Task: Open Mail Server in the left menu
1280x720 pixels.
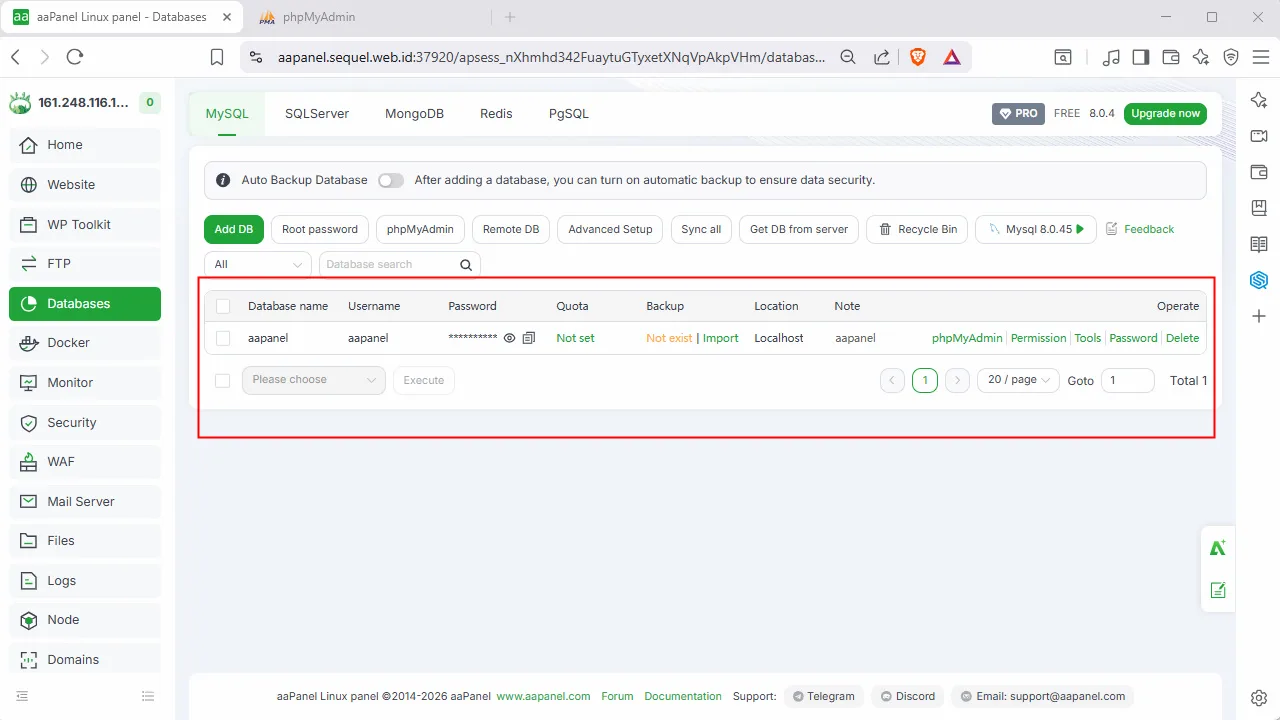Action: click(85, 502)
